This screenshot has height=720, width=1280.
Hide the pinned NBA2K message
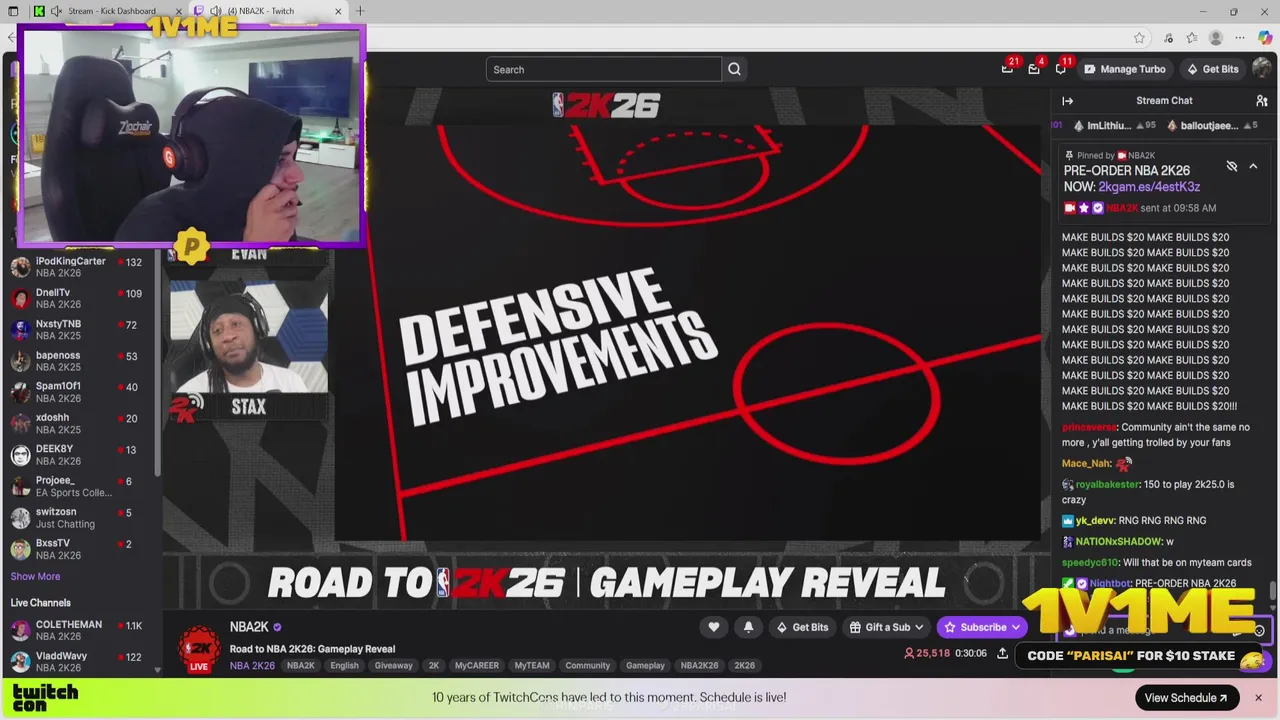click(x=1232, y=166)
